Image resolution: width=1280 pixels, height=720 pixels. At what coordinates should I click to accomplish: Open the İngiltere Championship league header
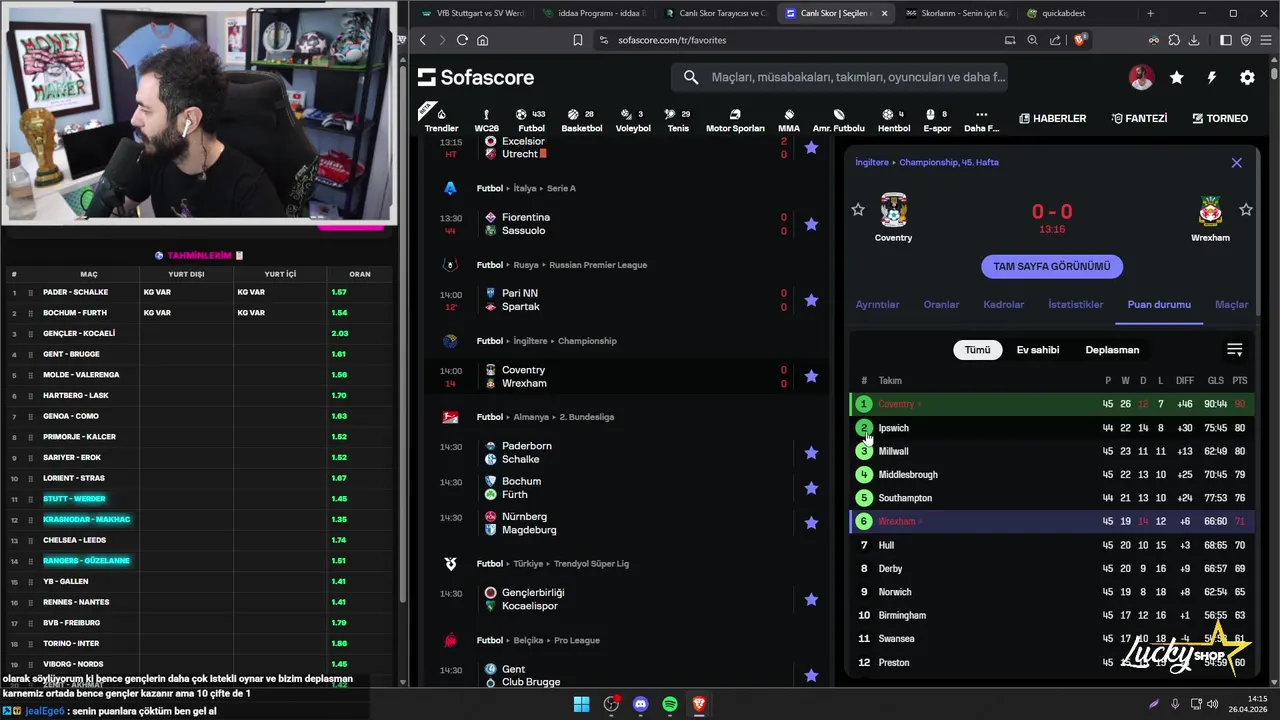coord(546,341)
